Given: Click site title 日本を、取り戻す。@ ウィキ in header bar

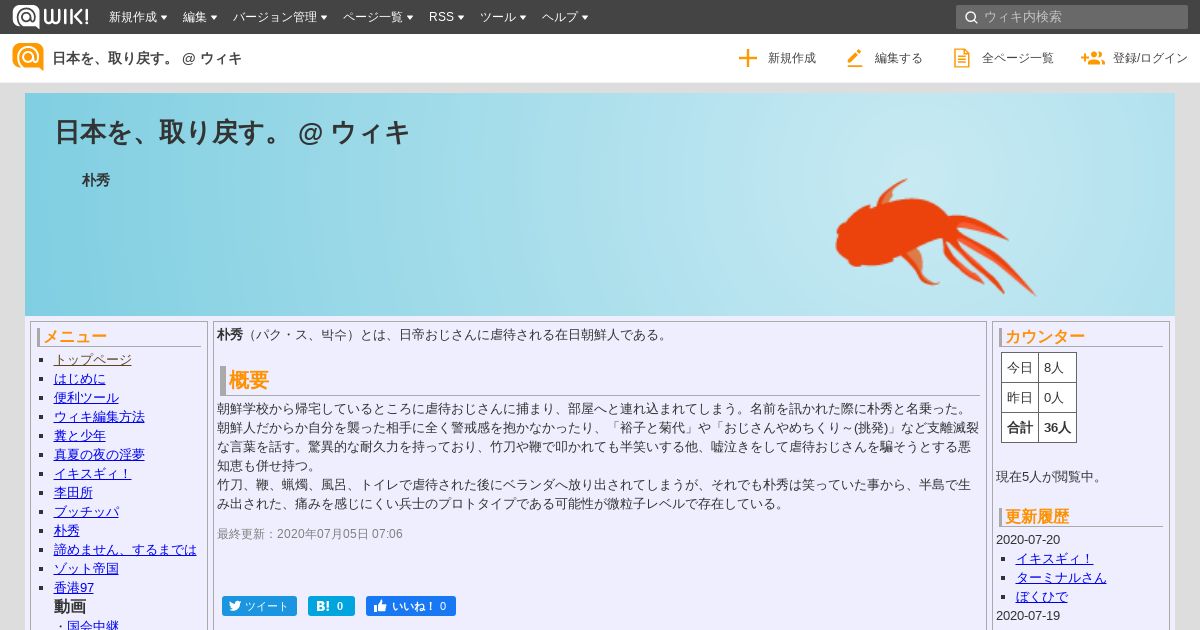Looking at the screenshot, I should pyautogui.click(x=147, y=58).
